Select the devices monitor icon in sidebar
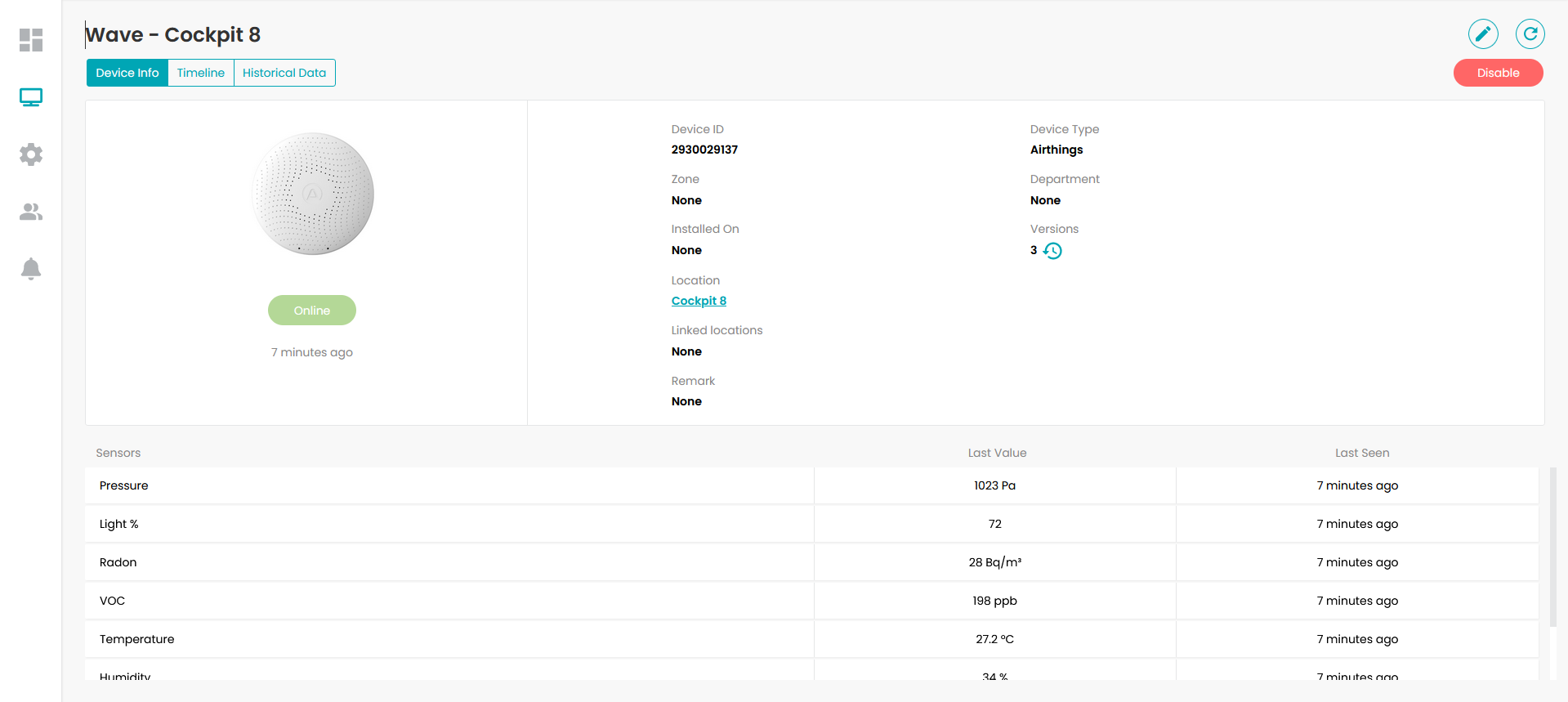This screenshot has height=702, width=1568. tap(31, 97)
